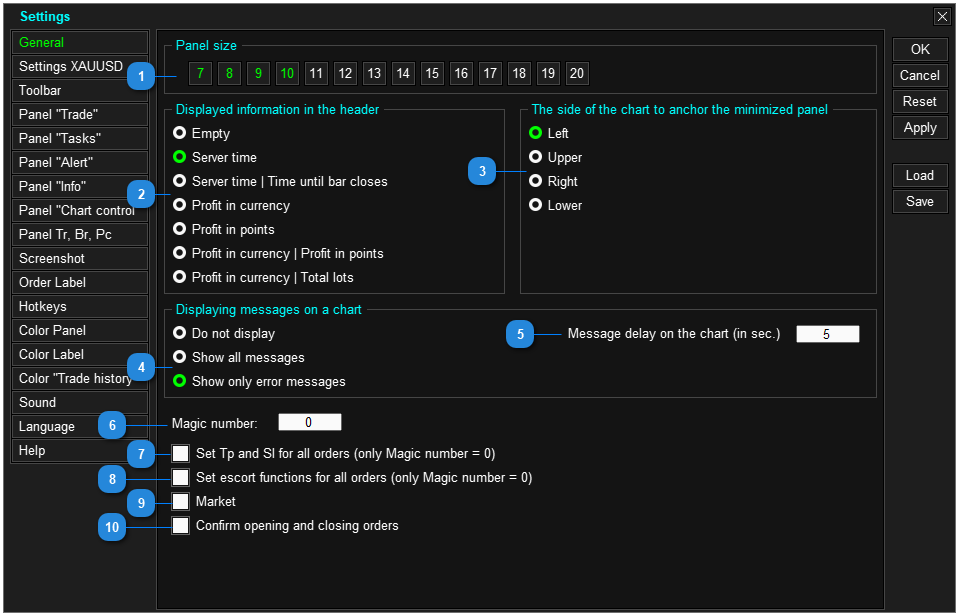The image size is (959, 616).
Task: Set panel size to 20
Action: (x=577, y=73)
